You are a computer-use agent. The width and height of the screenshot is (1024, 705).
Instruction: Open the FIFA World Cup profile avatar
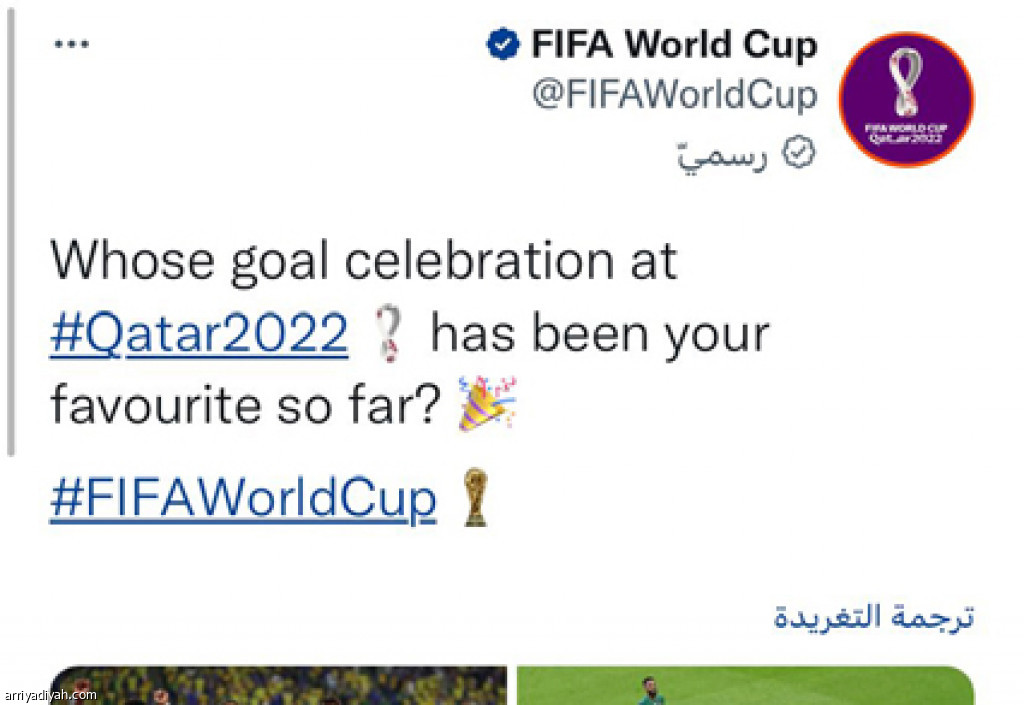(x=906, y=99)
